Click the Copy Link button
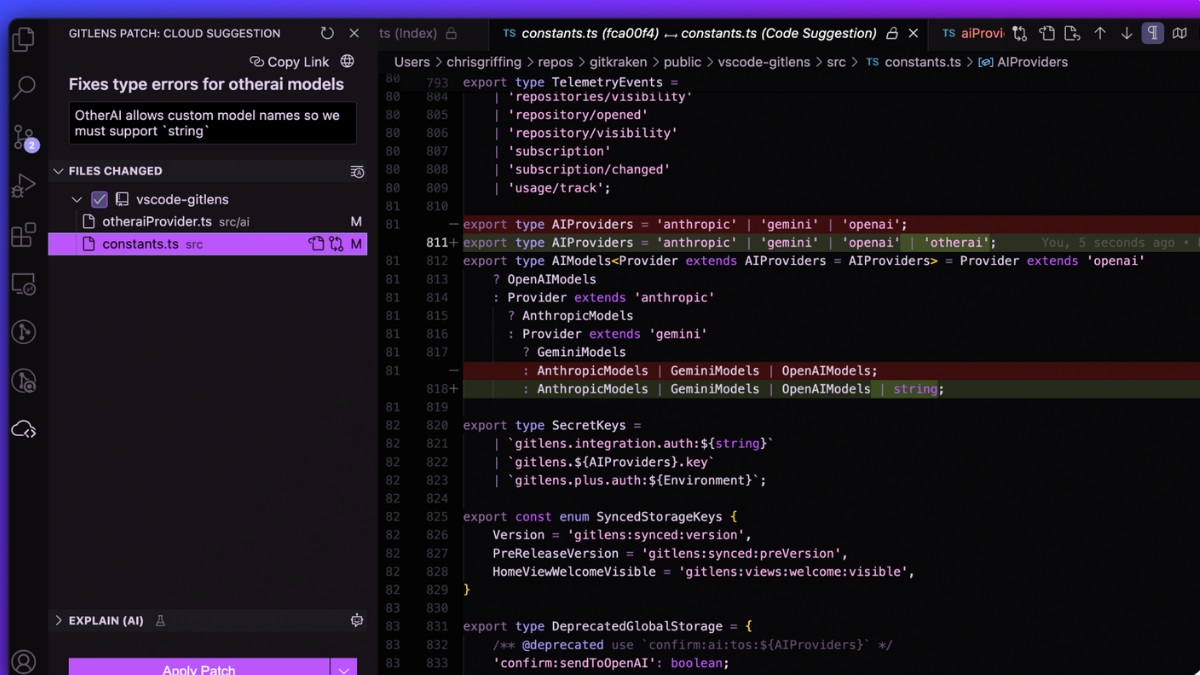The height and width of the screenshot is (675, 1200). [x=290, y=61]
